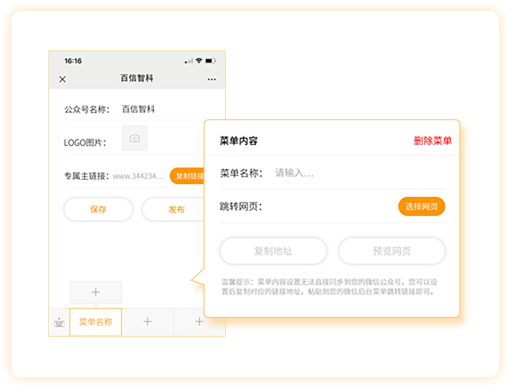Click the 复制地址 button
The image size is (512, 390).
pos(273,251)
